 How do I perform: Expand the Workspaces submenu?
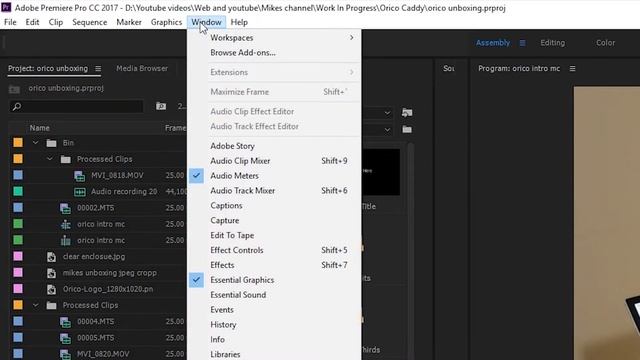click(274, 38)
